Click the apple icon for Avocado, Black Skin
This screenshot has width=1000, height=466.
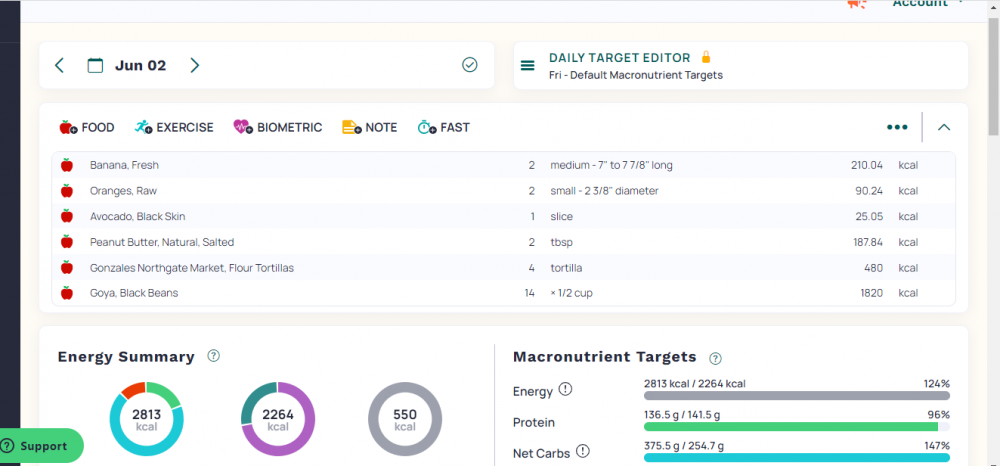66,216
